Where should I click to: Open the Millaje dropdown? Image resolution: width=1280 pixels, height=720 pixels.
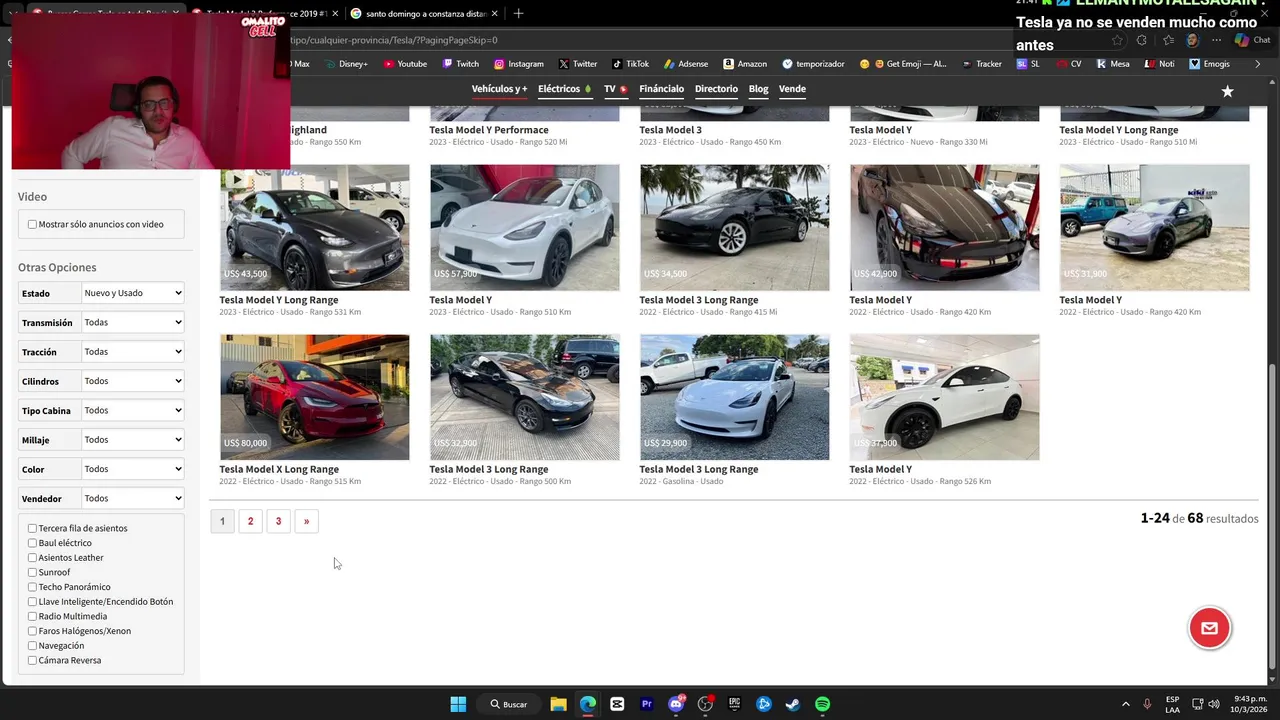click(133, 440)
